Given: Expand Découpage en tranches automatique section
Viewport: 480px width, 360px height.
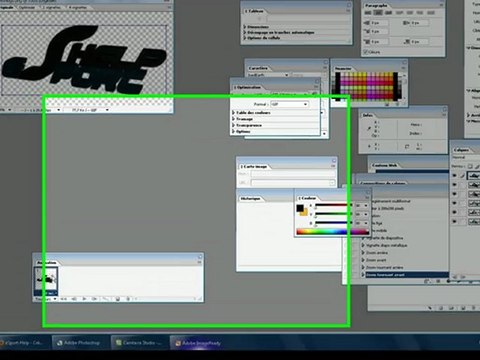Looking at the screenshot, I should pyautogui.click(x=245, y=32).
